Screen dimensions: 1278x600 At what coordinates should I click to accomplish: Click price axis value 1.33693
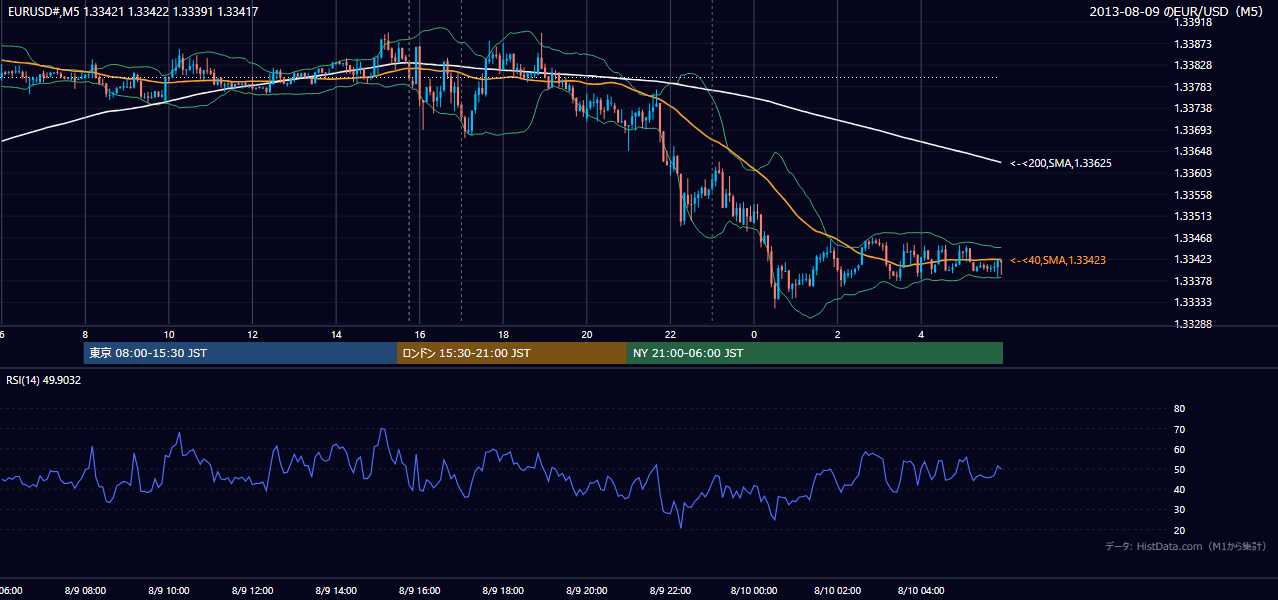(1193, 130)
